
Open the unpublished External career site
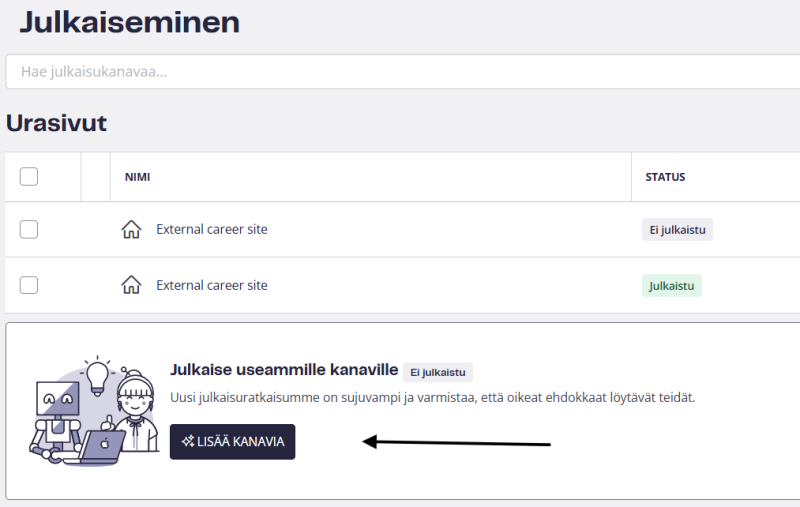[x=212, y=229]
